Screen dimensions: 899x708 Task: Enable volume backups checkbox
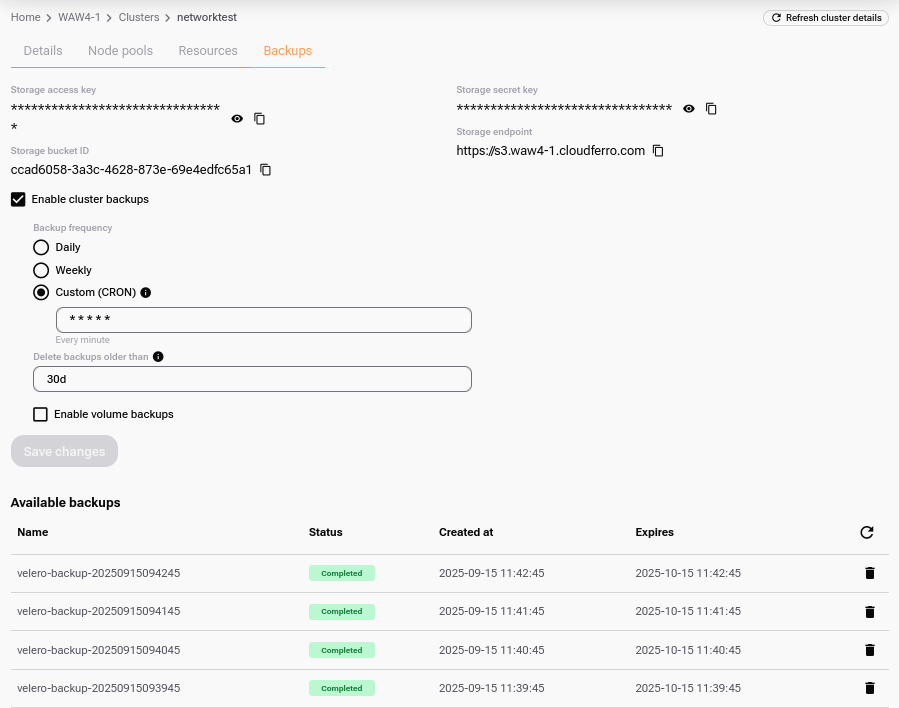(x=41, y=414)
